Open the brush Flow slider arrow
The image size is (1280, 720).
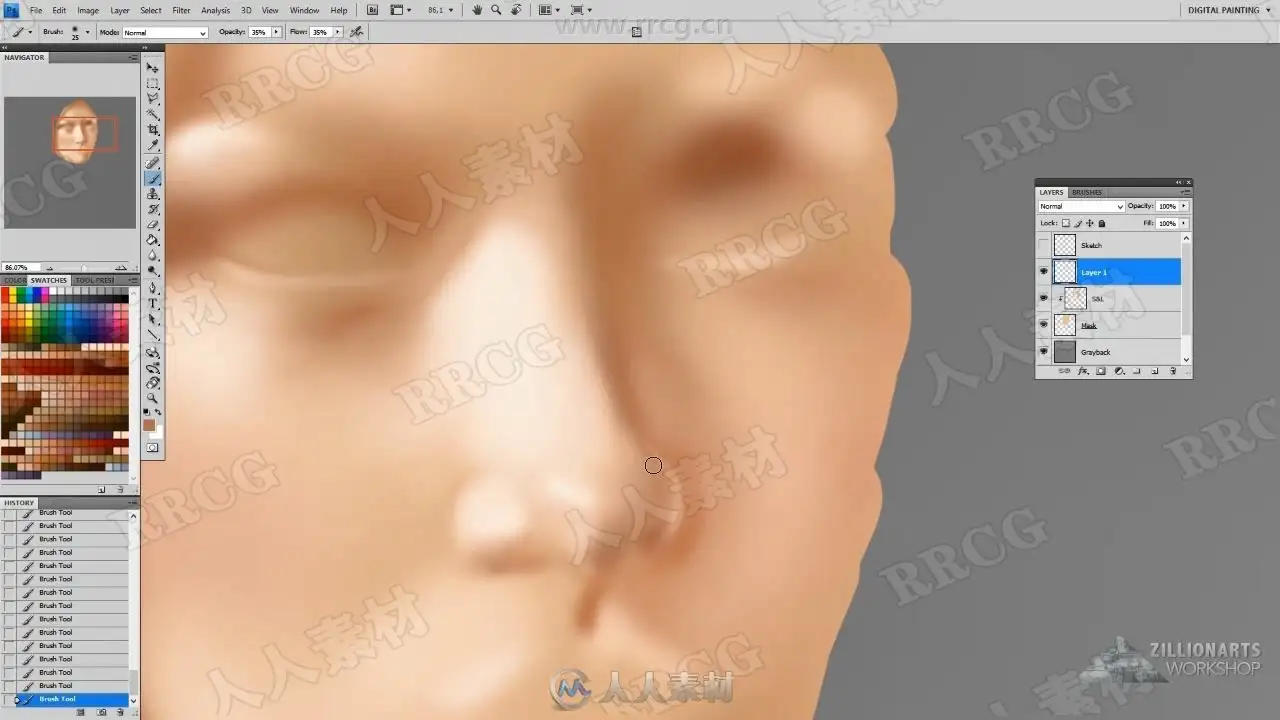(338, 32)
